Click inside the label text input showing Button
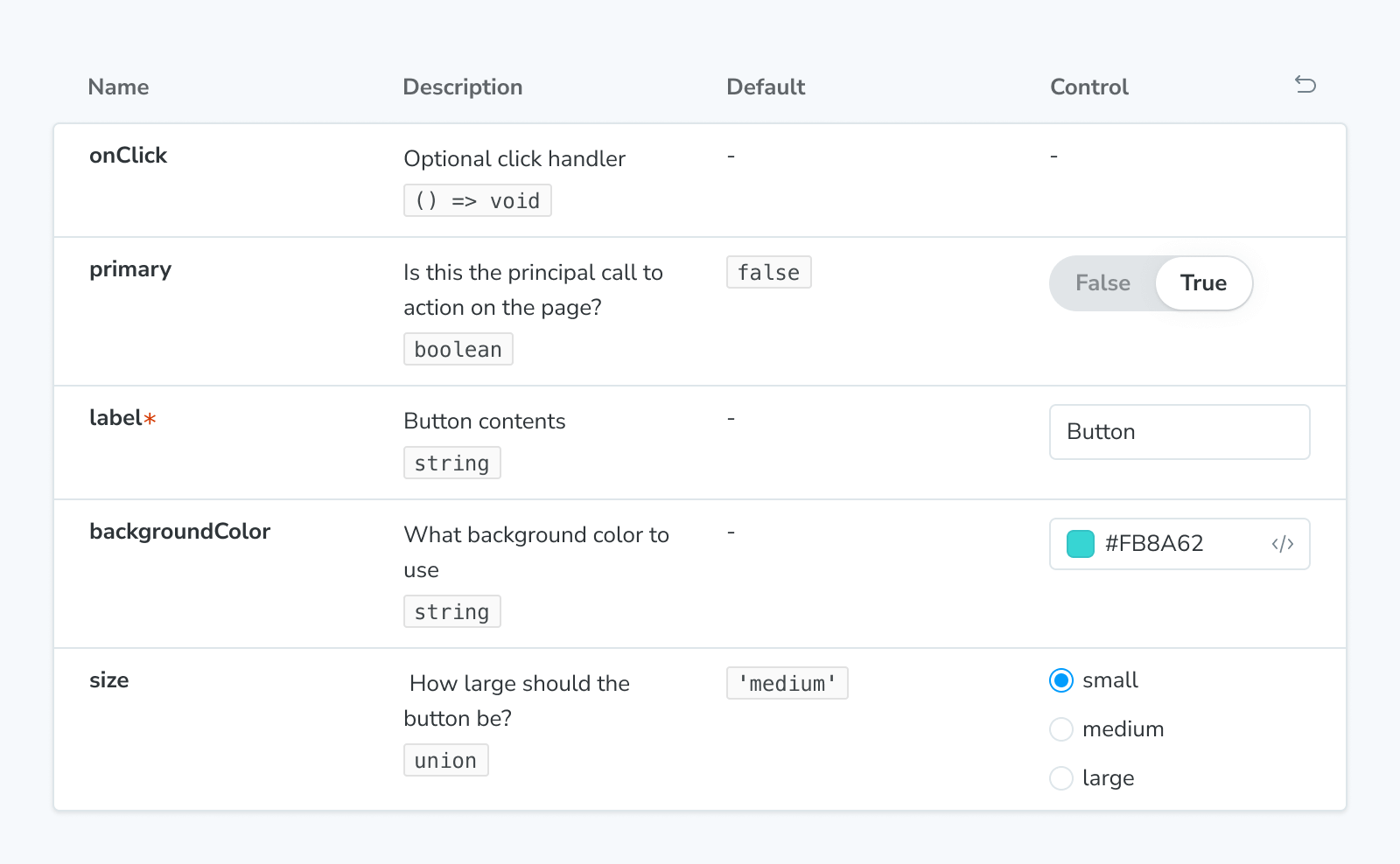1400x864 pixels. click(x=1179, y=431)
